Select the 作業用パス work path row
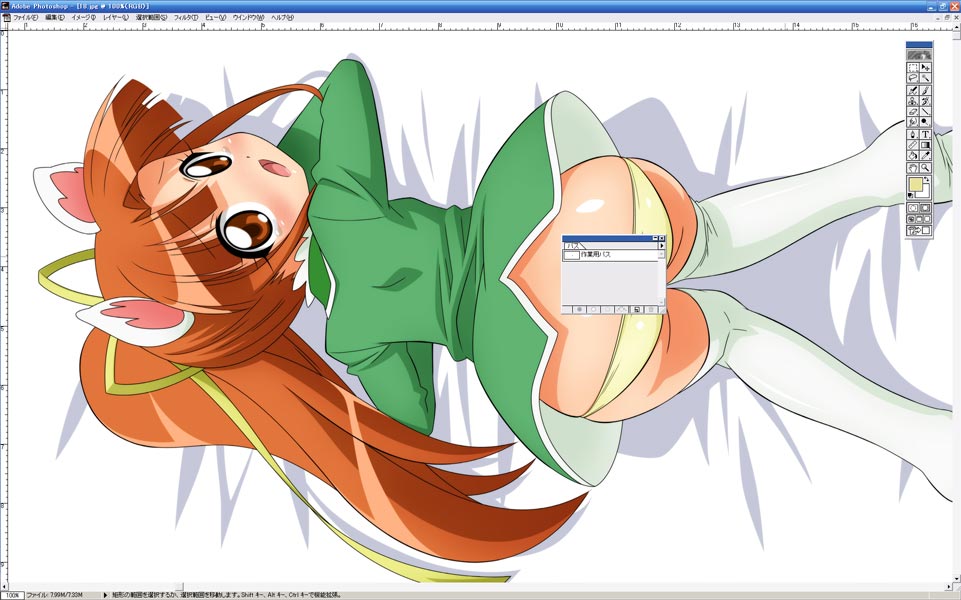The width and height of the screenshot is (961, 600). 610,256
